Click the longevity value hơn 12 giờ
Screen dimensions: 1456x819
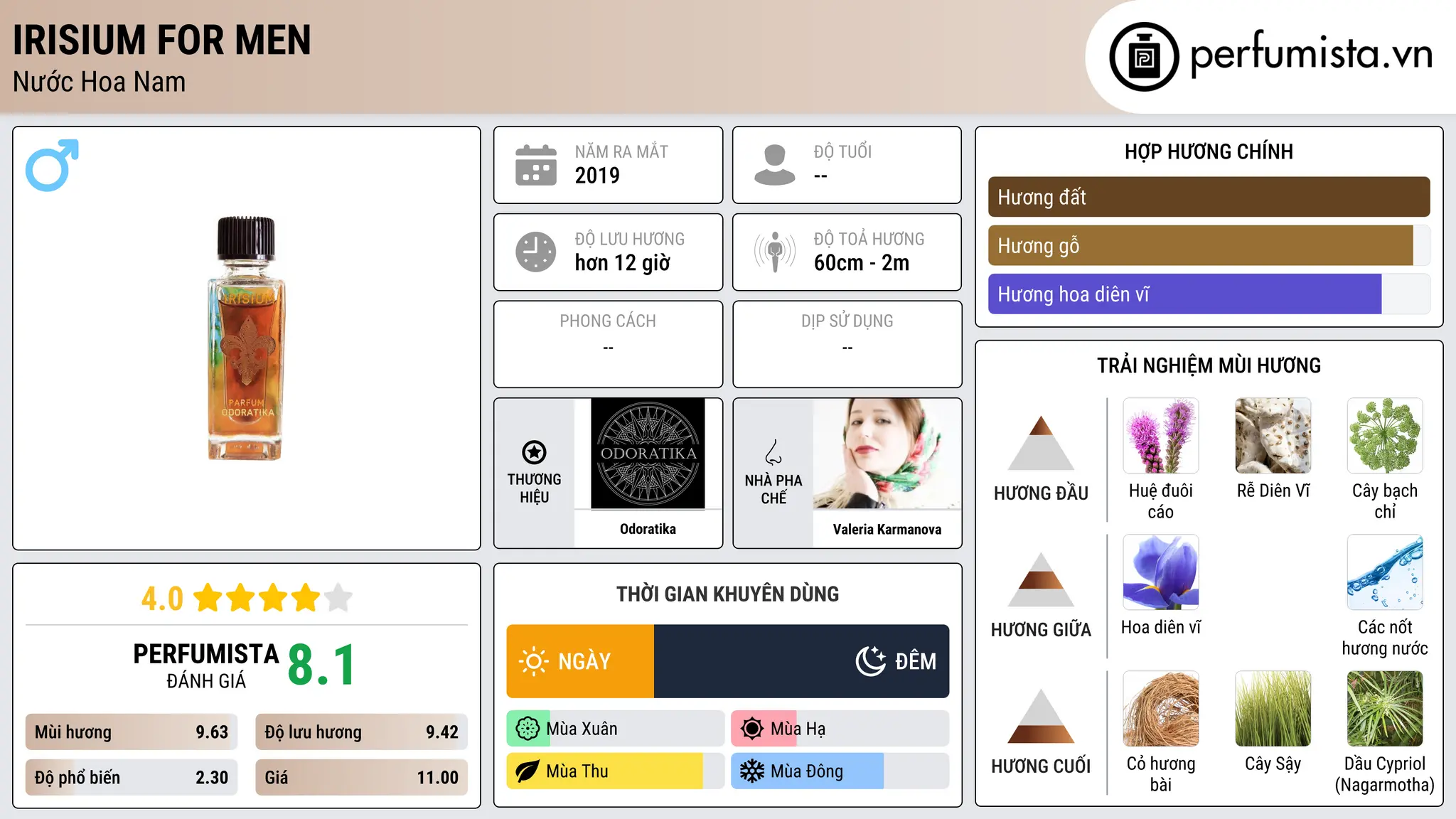623,263
